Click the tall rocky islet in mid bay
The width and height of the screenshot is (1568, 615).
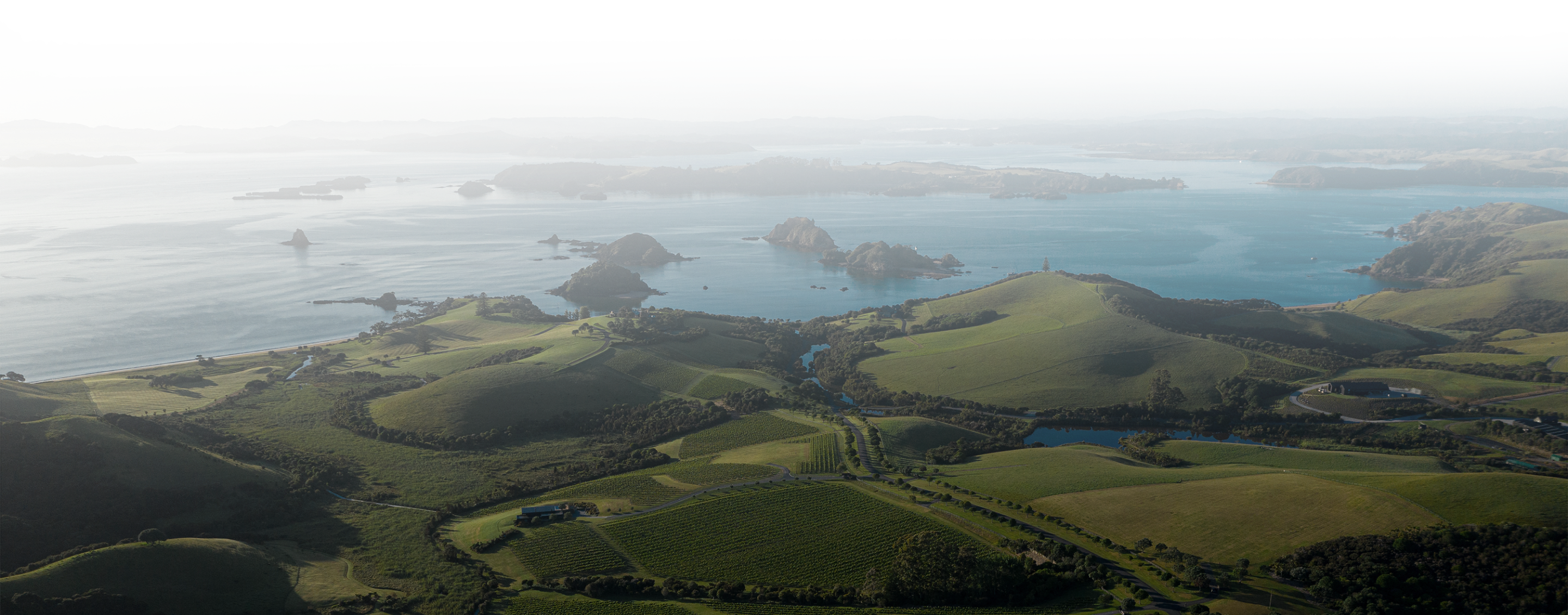click(799, 233)
